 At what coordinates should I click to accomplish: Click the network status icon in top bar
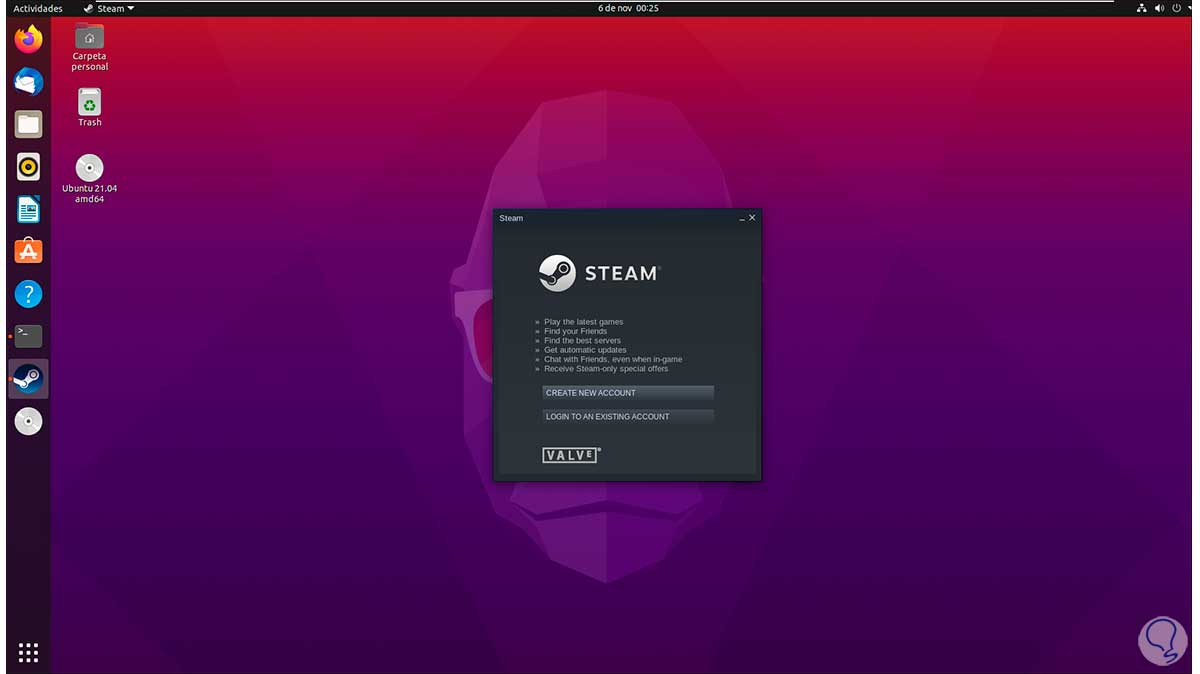tap(1143, 8)
